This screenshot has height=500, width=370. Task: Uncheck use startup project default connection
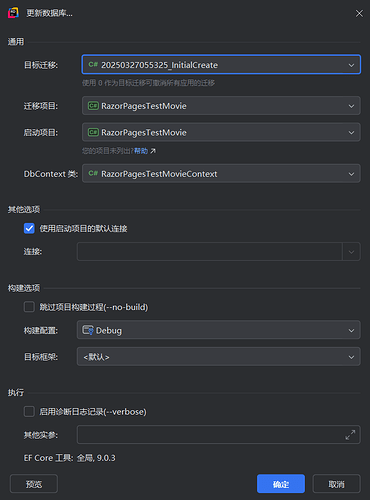point(29,228)
